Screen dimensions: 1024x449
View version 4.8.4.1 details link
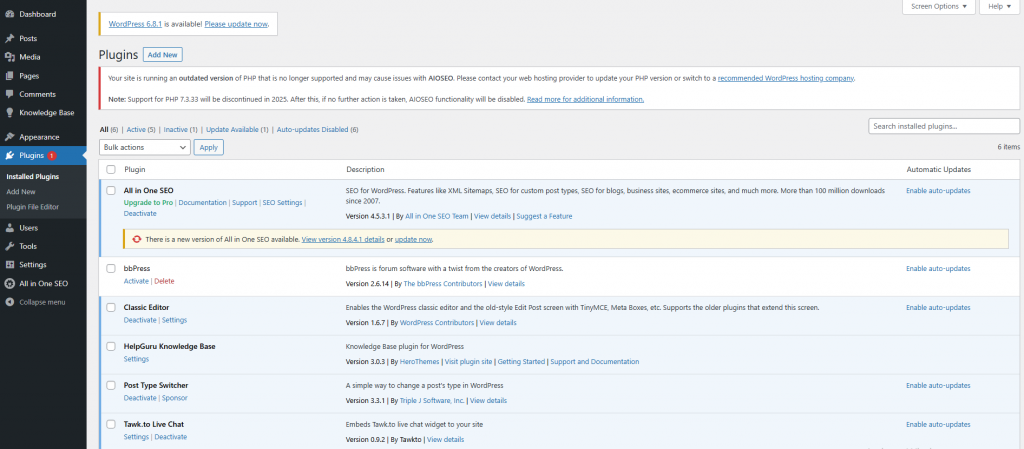tap(343, 240)
